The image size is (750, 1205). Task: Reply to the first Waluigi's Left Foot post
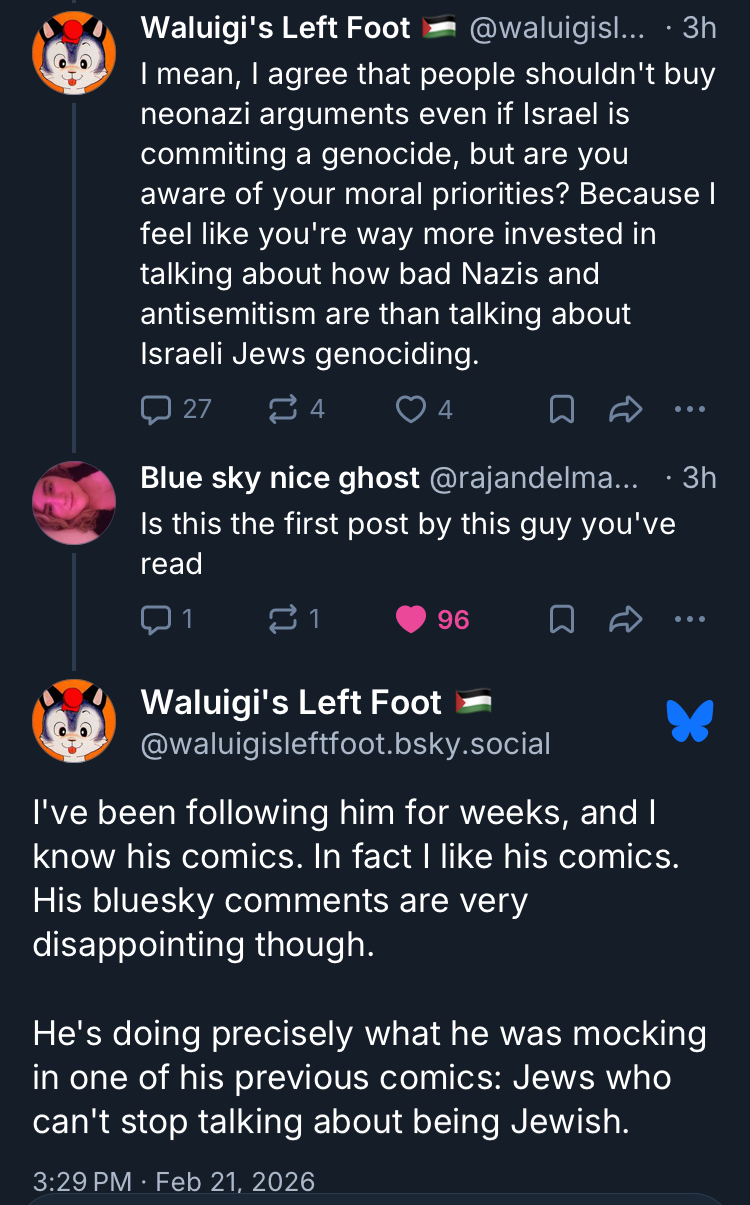[157, 408]
